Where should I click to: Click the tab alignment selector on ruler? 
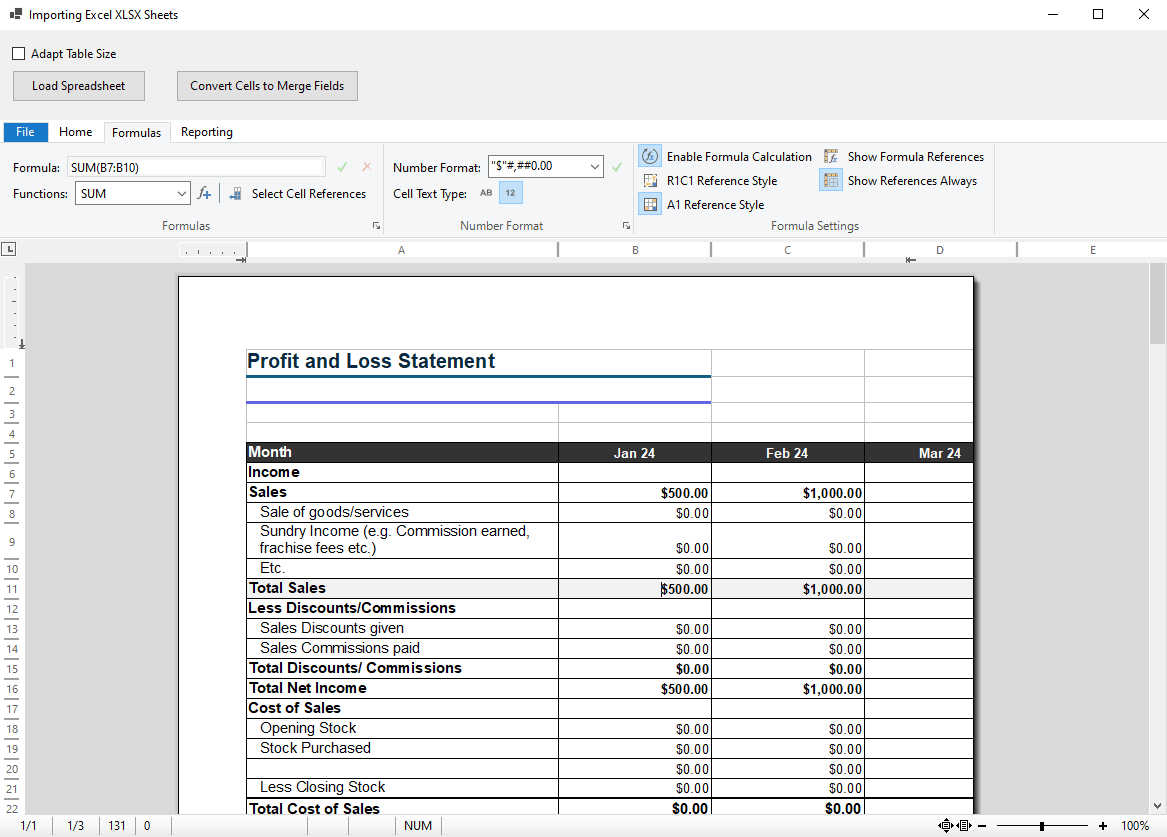click(9, 249)
